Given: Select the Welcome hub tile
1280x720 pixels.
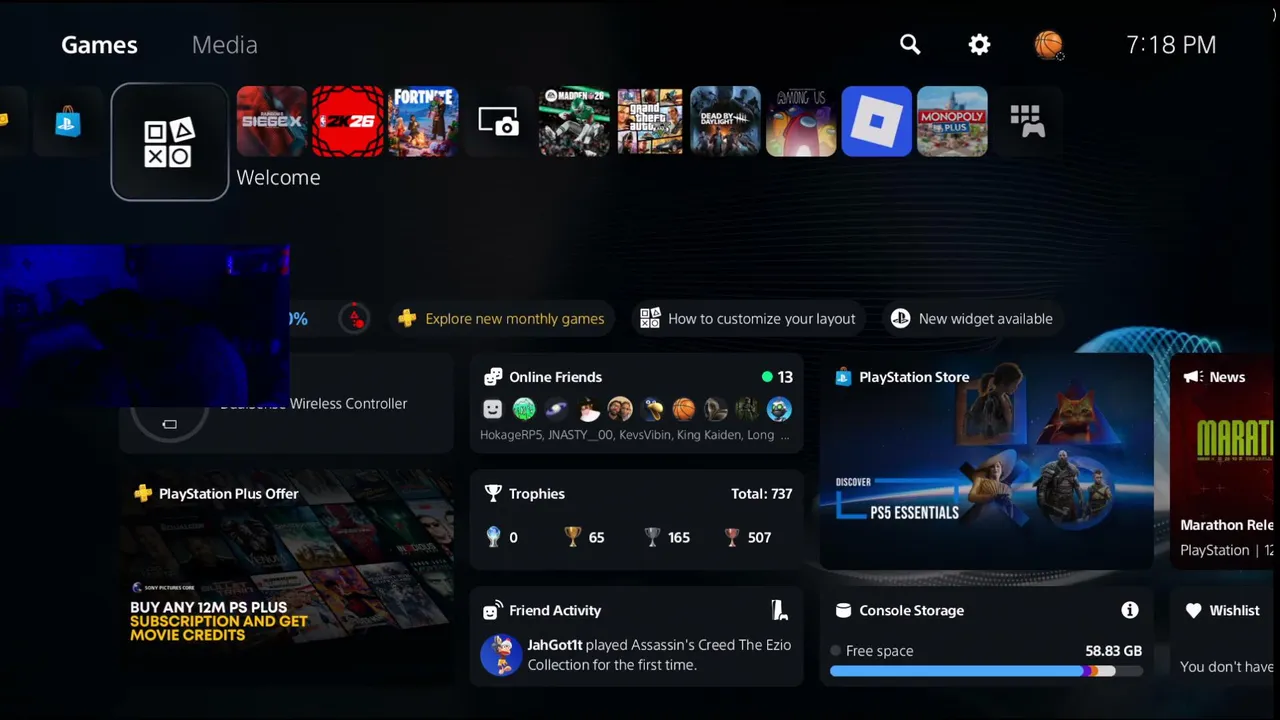Looking at the screenshot, I should tap(170, 142).
